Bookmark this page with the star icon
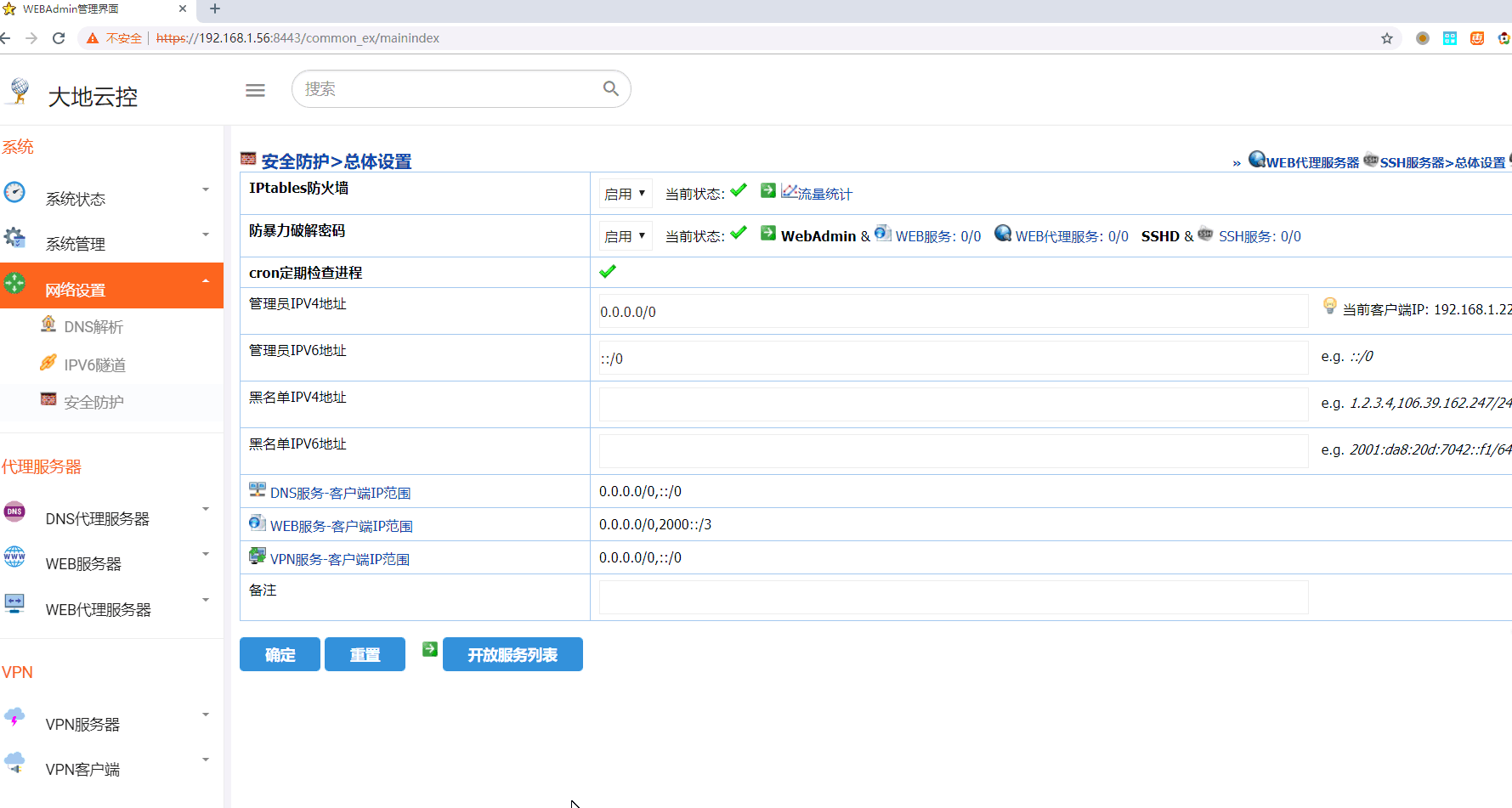 click(1387, 38)
